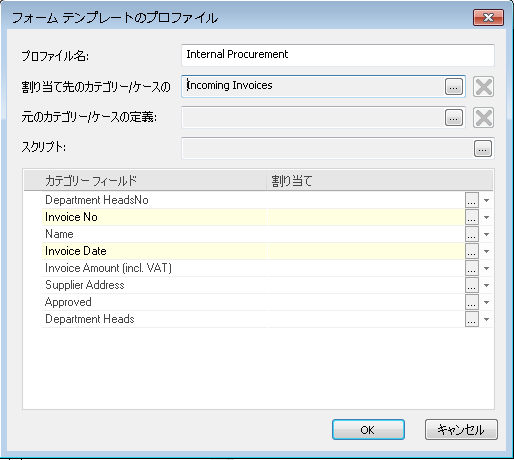The width and height of the screenshot is (514, 460).
Task: Click the カテゴリー フィールド column header
Action: coord(145,181)
